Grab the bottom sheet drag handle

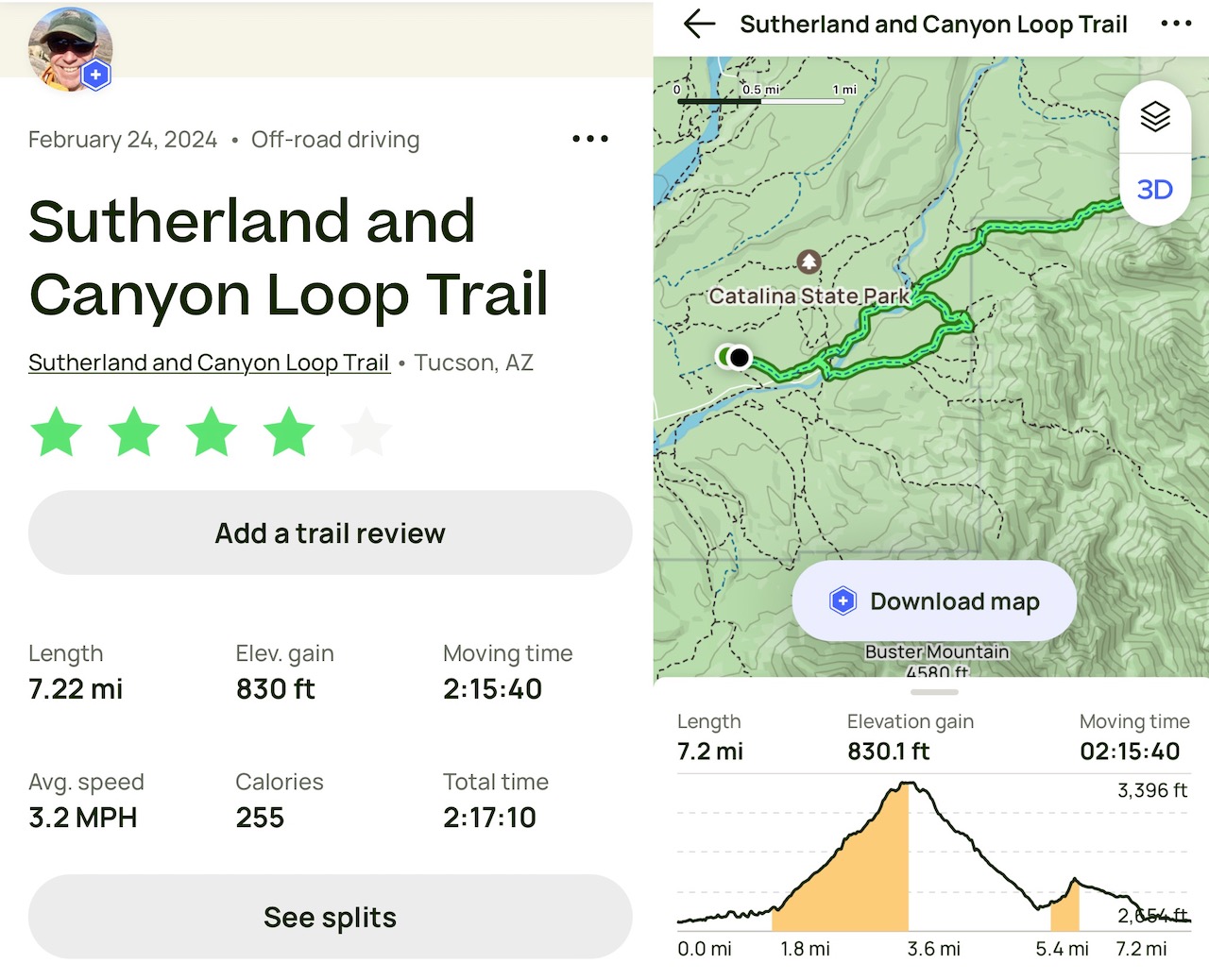pos(935,691)
